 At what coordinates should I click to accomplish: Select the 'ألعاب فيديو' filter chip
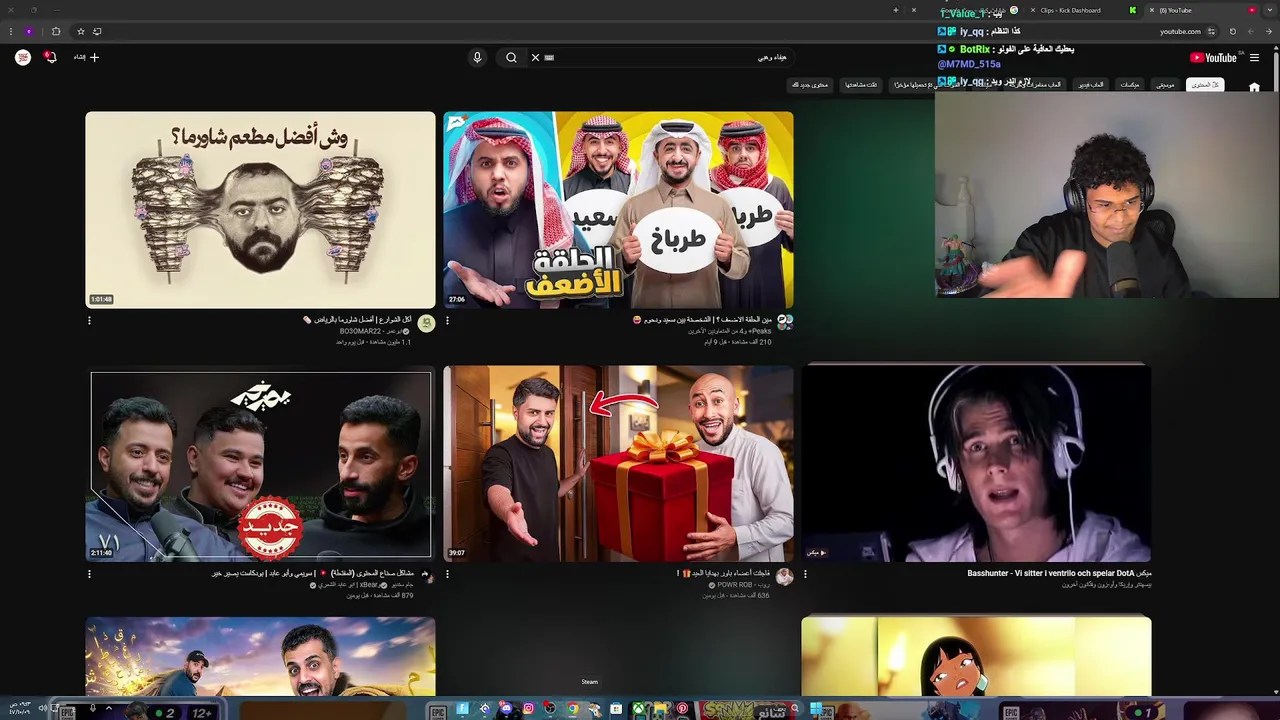pyautogui.click(x=1091, y=85)
